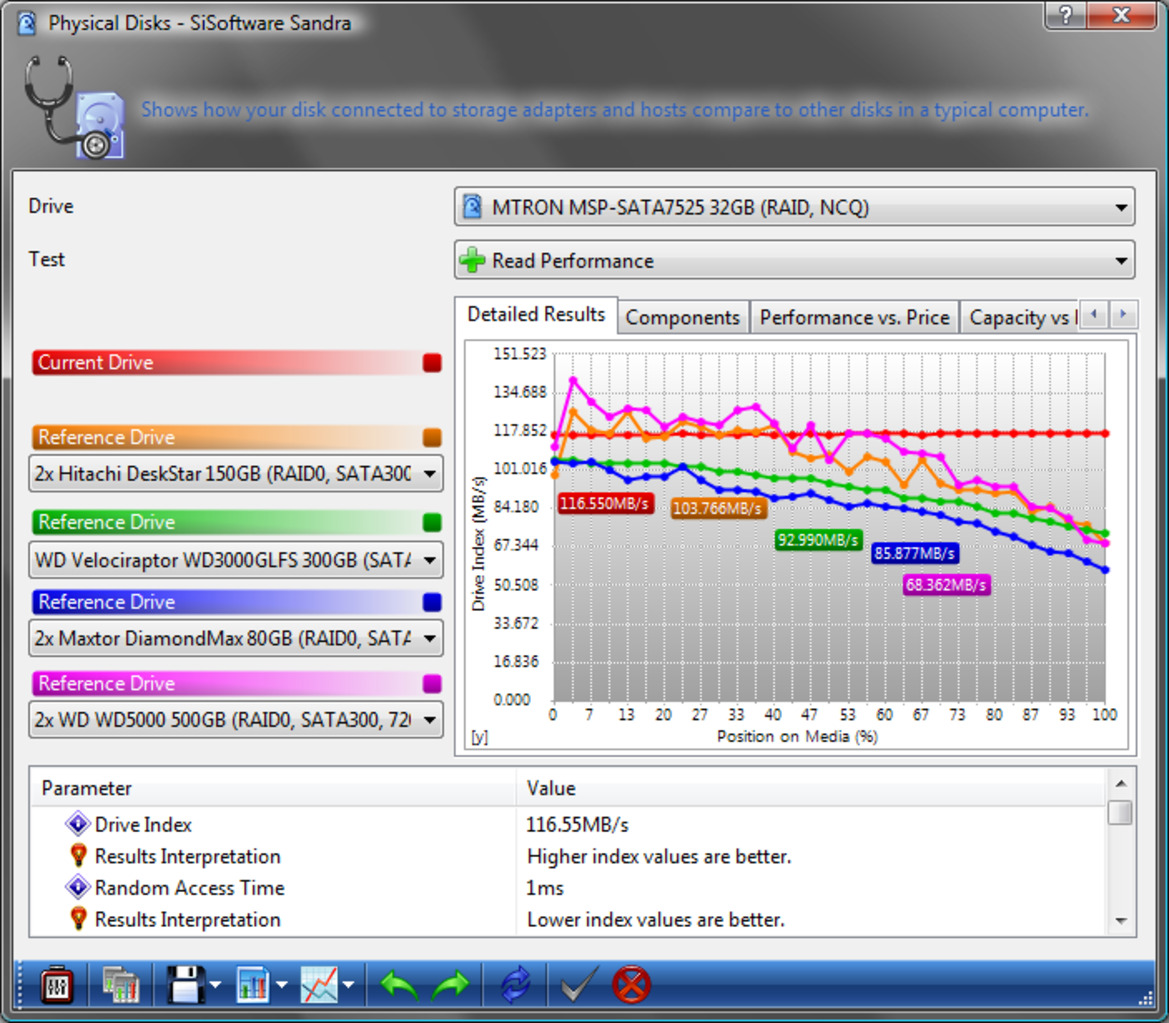Open the MTRON drive selection dropdown

coord(794,207)
